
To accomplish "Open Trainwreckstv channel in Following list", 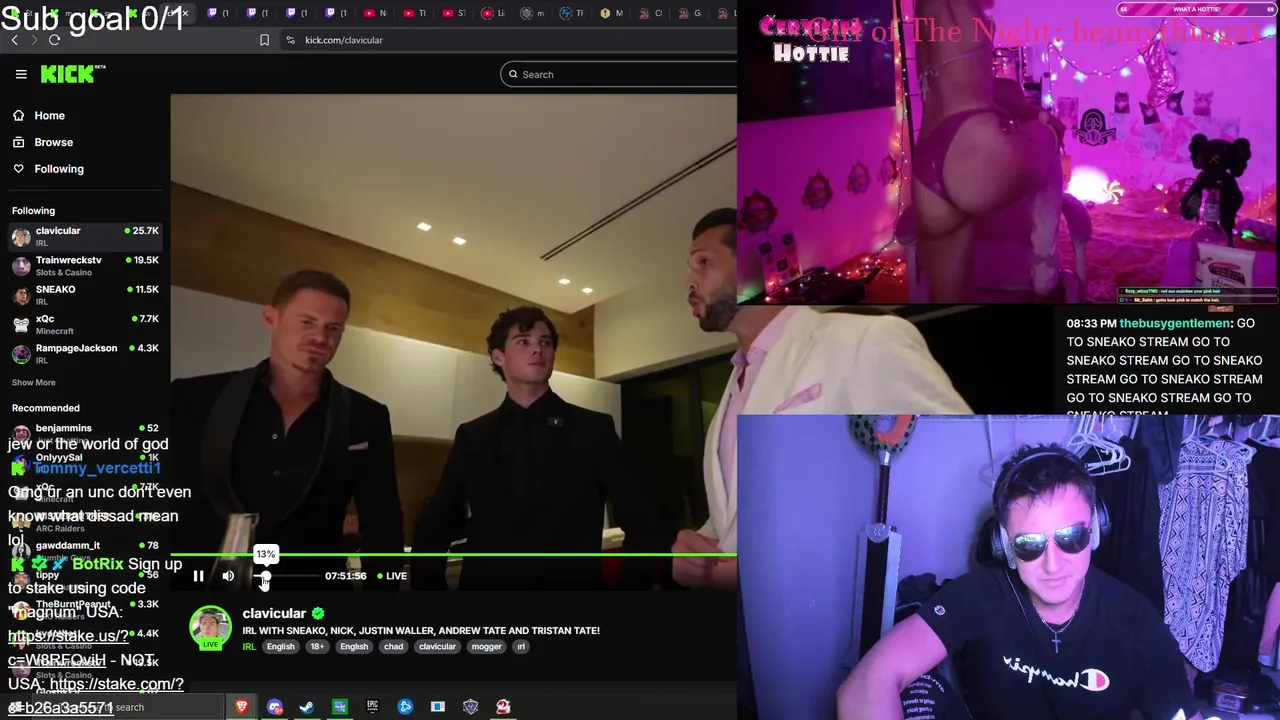I will pyautogui.click(x=85, y=266).
